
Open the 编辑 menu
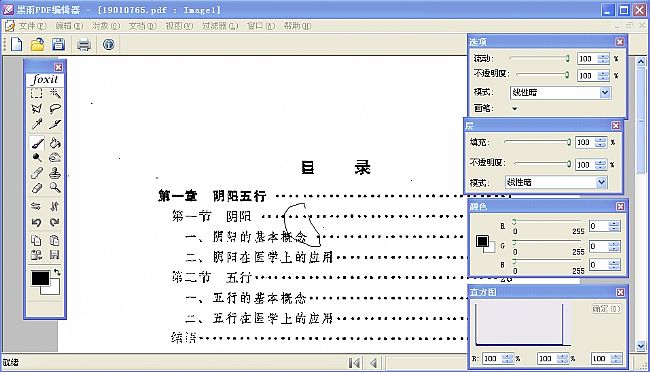[x=69, y=26]
